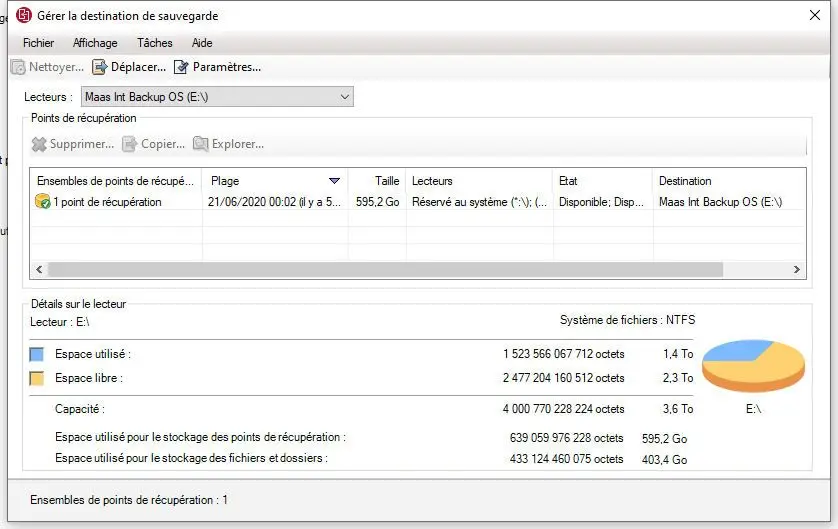Click Explorer... in recovery points toolbar
This screenshot has width=838, height=529.
tap(238, 144)
